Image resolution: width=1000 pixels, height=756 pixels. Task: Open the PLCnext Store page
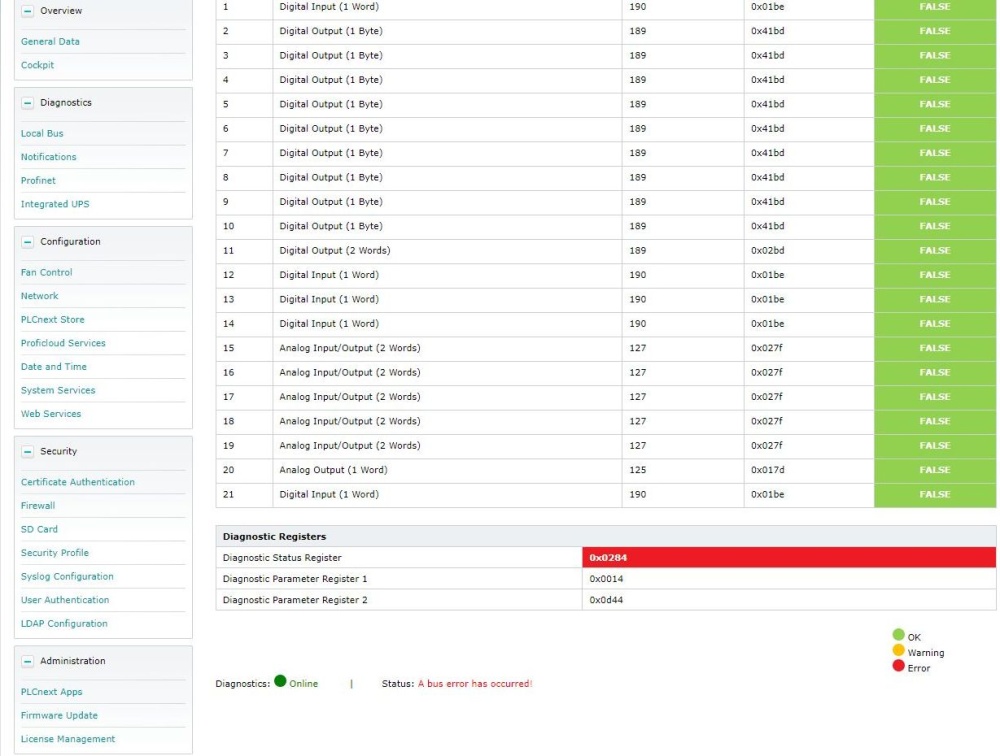52,320
